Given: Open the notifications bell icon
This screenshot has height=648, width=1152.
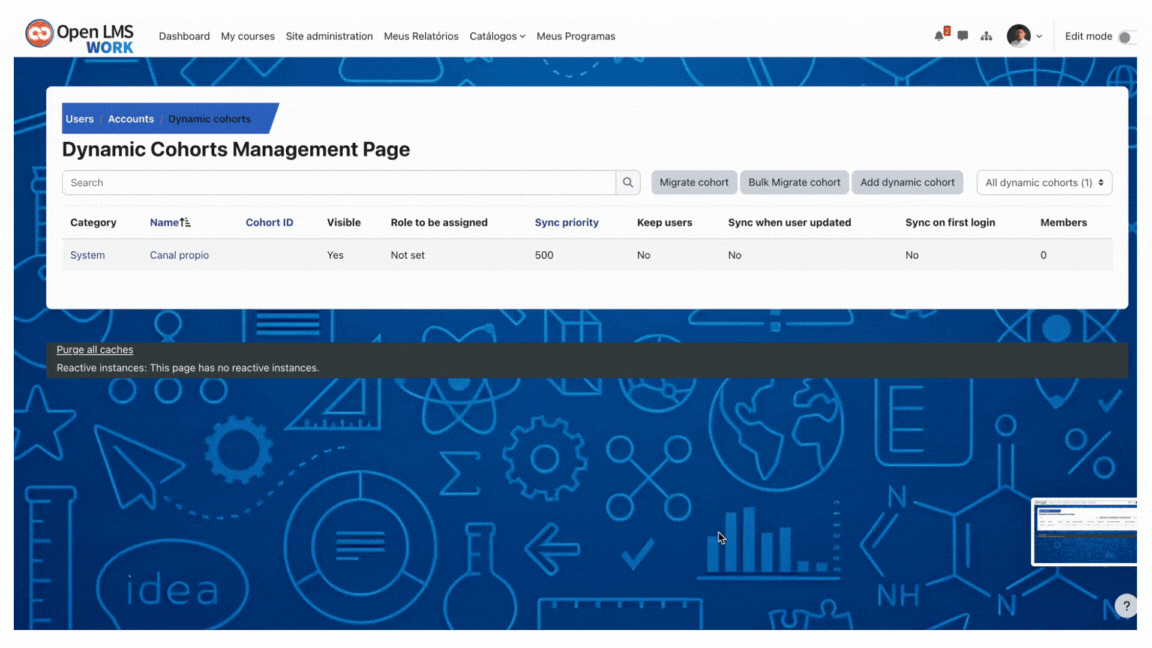Looking at the screenshot, I should (940, 35).
